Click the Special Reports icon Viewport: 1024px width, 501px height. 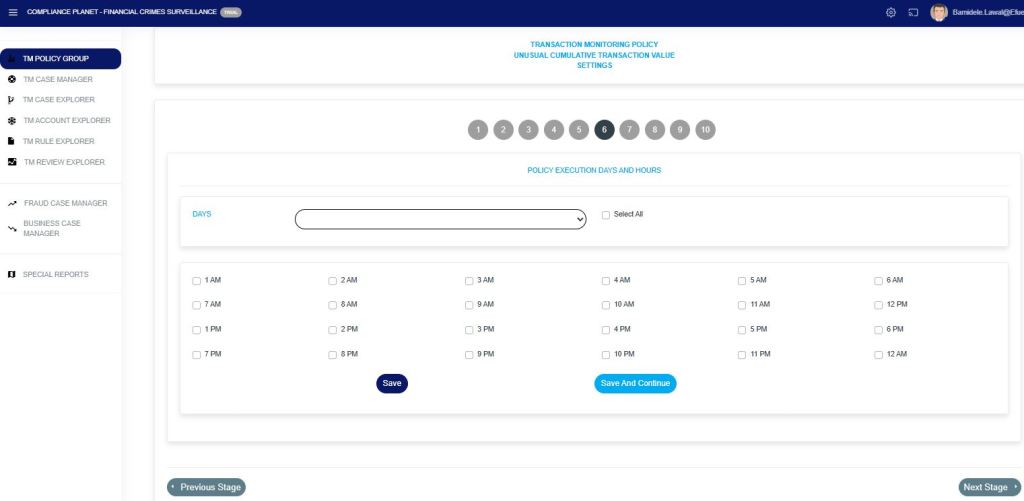[x=11, y=274]
